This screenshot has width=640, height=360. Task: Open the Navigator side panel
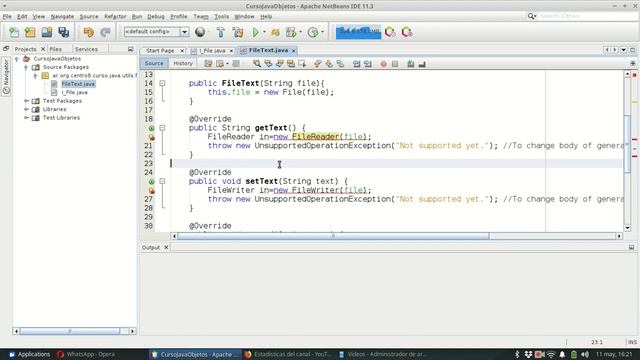pyautogui.click(x=6, y=76)
